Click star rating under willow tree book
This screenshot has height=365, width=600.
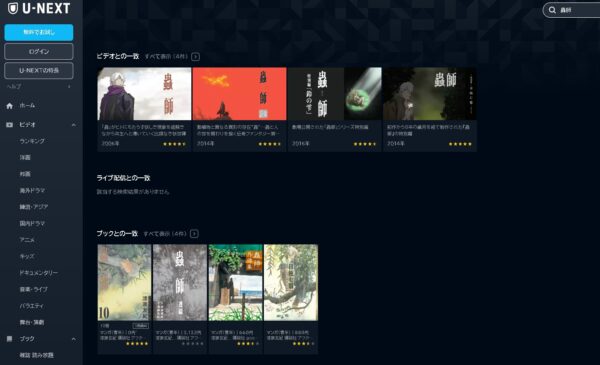[x=303, y=344]
